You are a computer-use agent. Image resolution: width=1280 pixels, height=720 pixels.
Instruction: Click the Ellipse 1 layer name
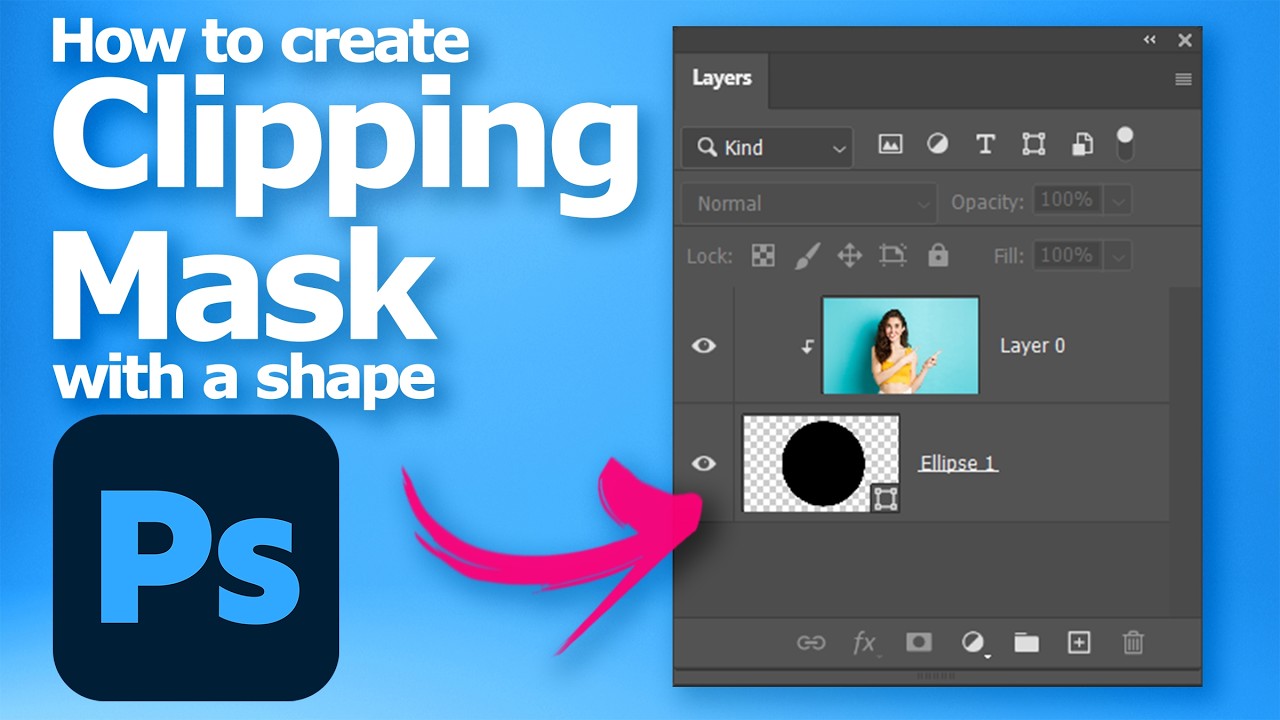tap(958, 464)
